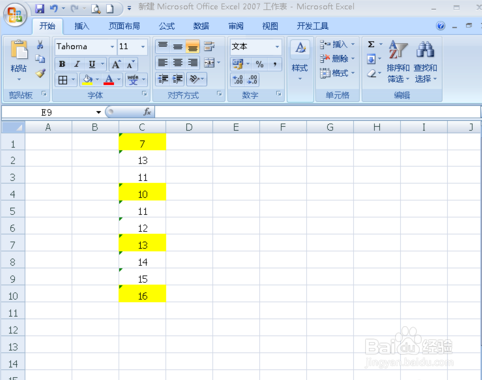Copy selection with the copy icon

40,59
